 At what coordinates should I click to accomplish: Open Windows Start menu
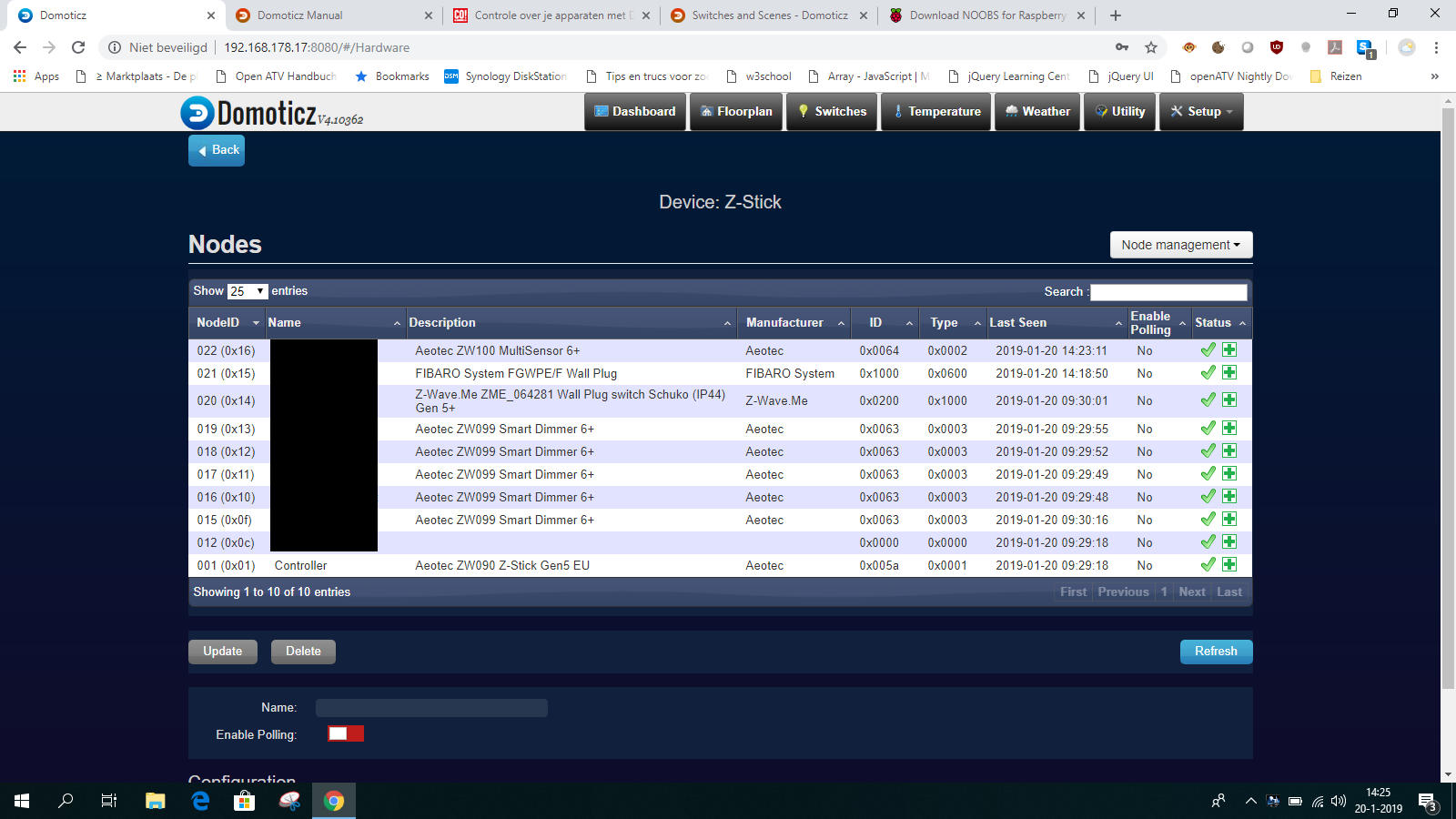[22, 801]
